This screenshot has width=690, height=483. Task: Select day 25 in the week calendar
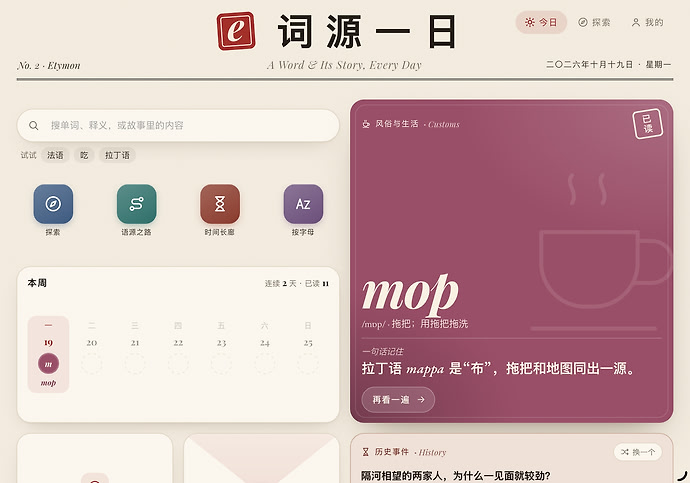pos(308,348)
